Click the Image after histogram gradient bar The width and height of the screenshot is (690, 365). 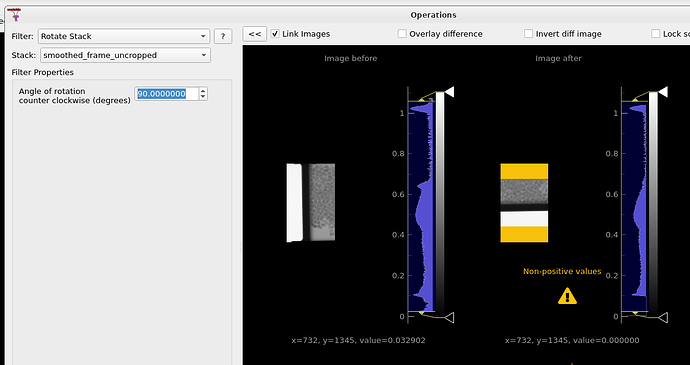[653, 204]
